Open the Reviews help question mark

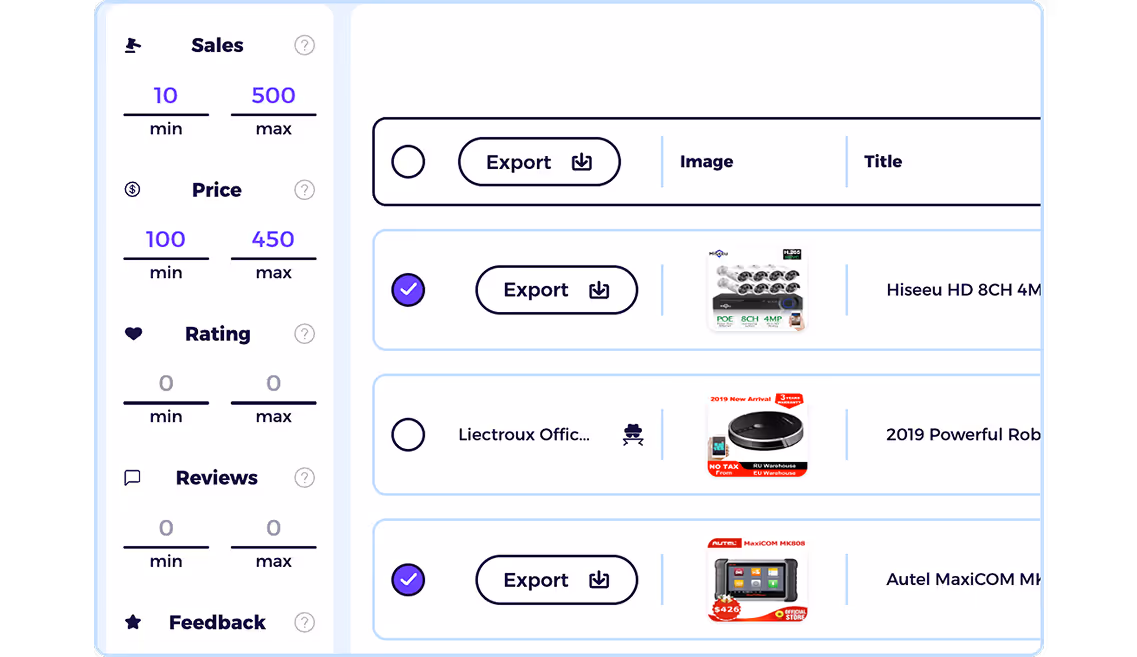pos(305,478)
